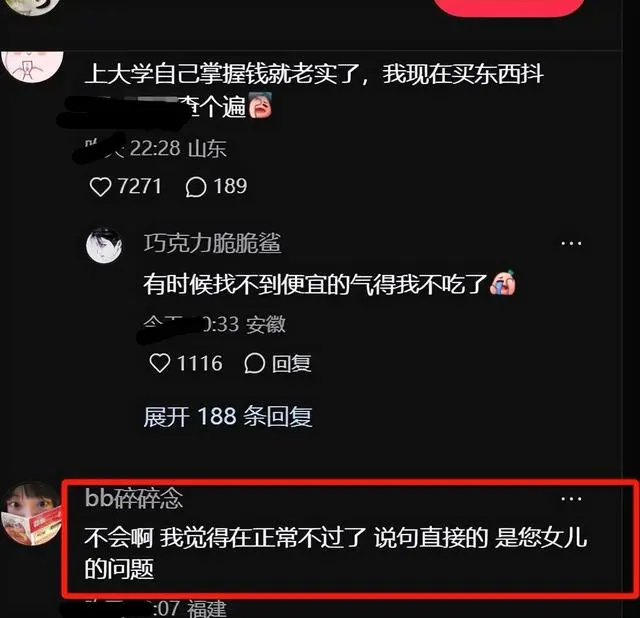Select the comment 上大学自己掌握钱就老实了
The height and width of the screenshot is (618, 640).
(x=313, y=91)
